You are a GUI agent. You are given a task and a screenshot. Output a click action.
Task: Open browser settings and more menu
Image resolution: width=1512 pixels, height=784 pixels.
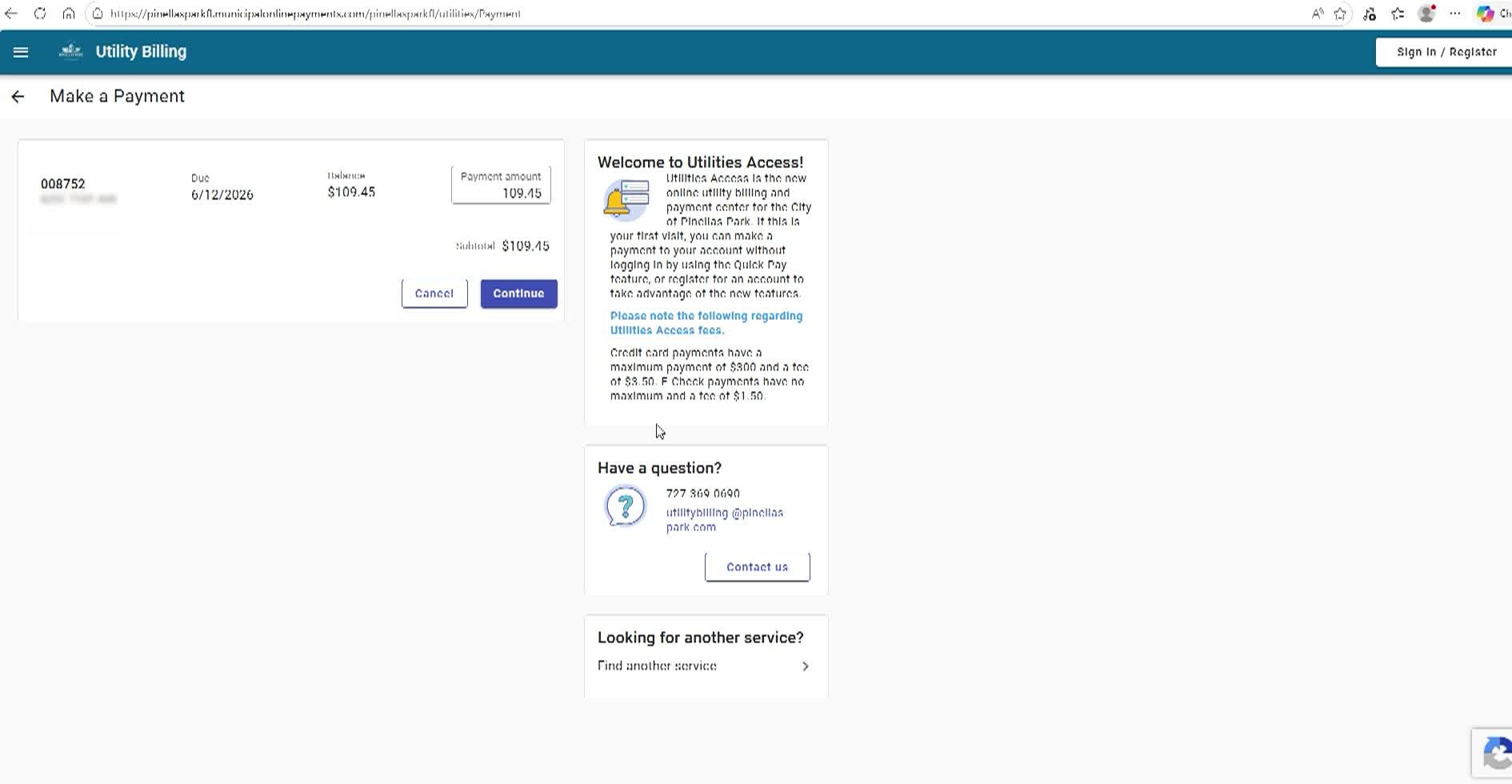click(1455, 14)
